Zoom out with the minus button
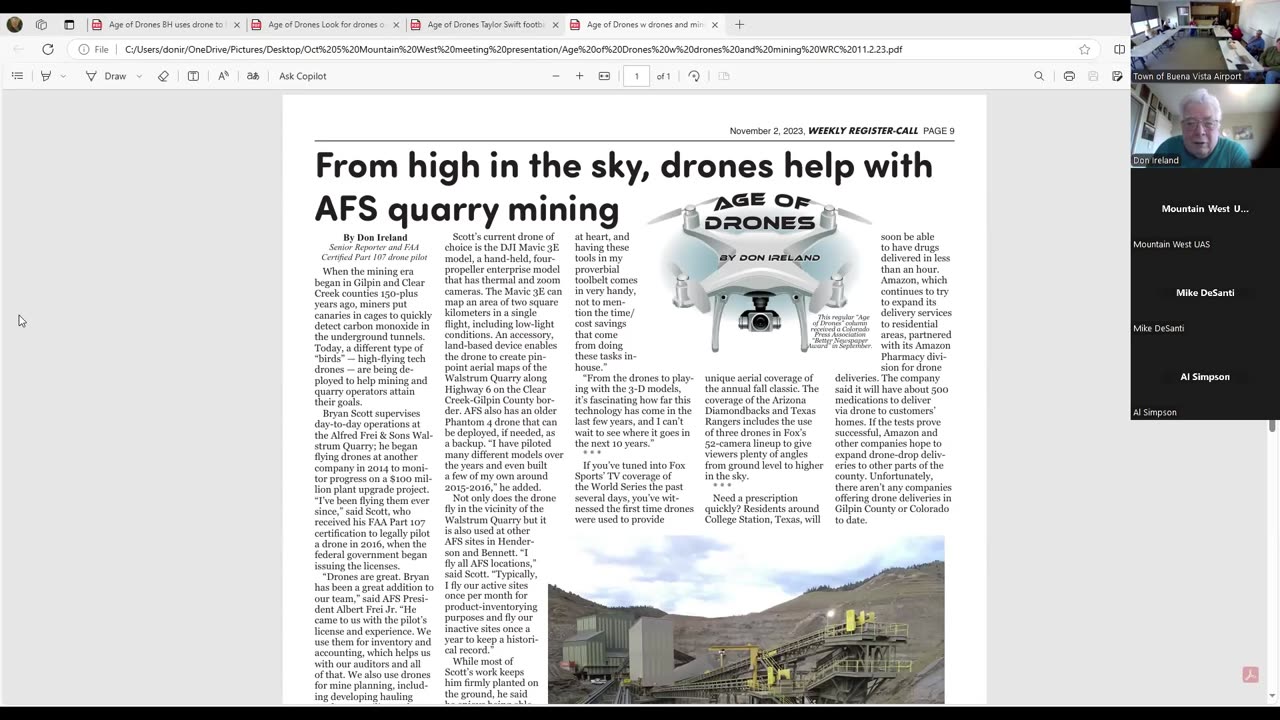This screenshot has width=1280, height=720. pyautogui.click(x=556, y=76)
